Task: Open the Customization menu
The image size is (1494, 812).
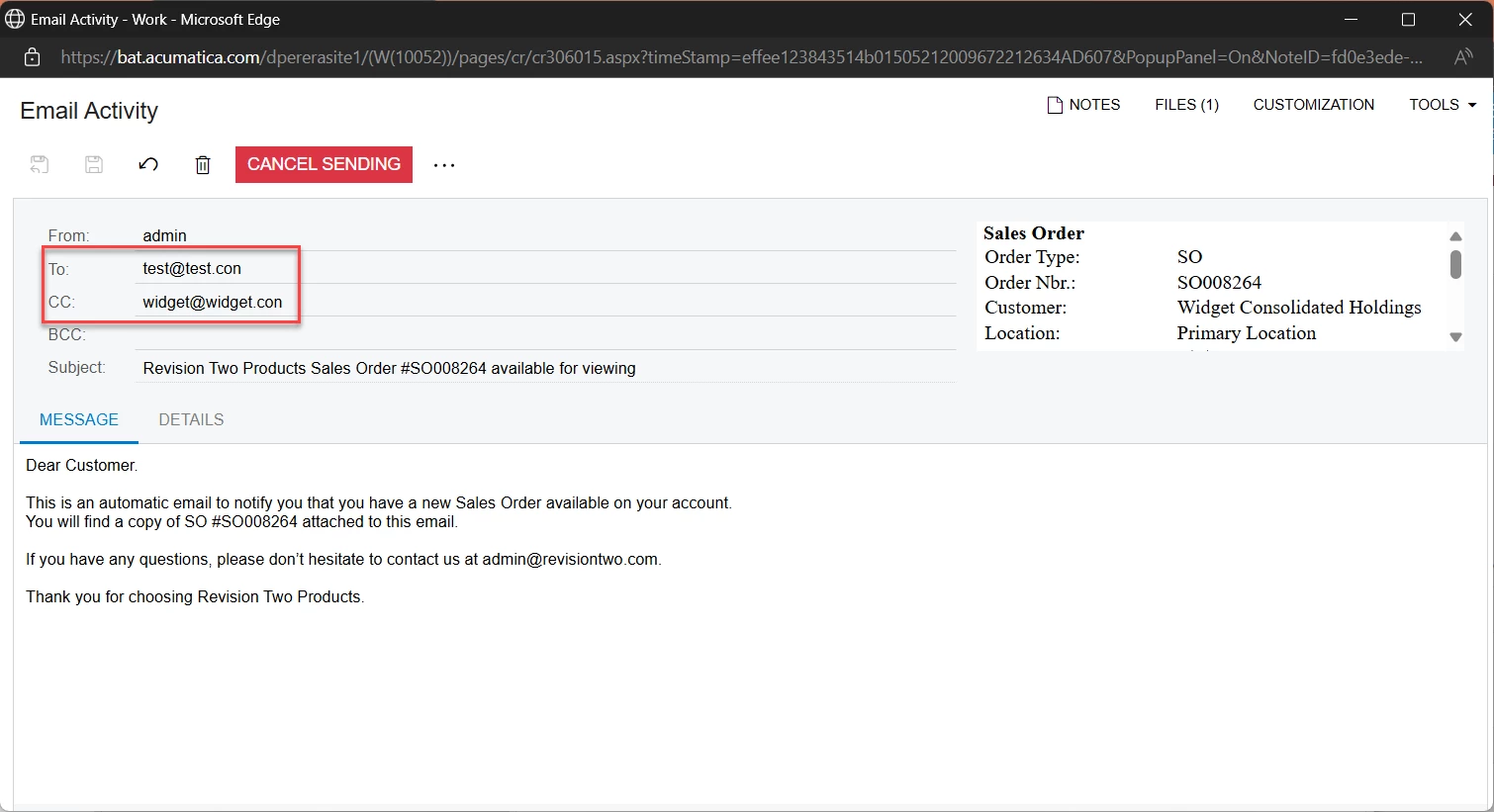Action: pyautogui.click(x=1313, y=105)
